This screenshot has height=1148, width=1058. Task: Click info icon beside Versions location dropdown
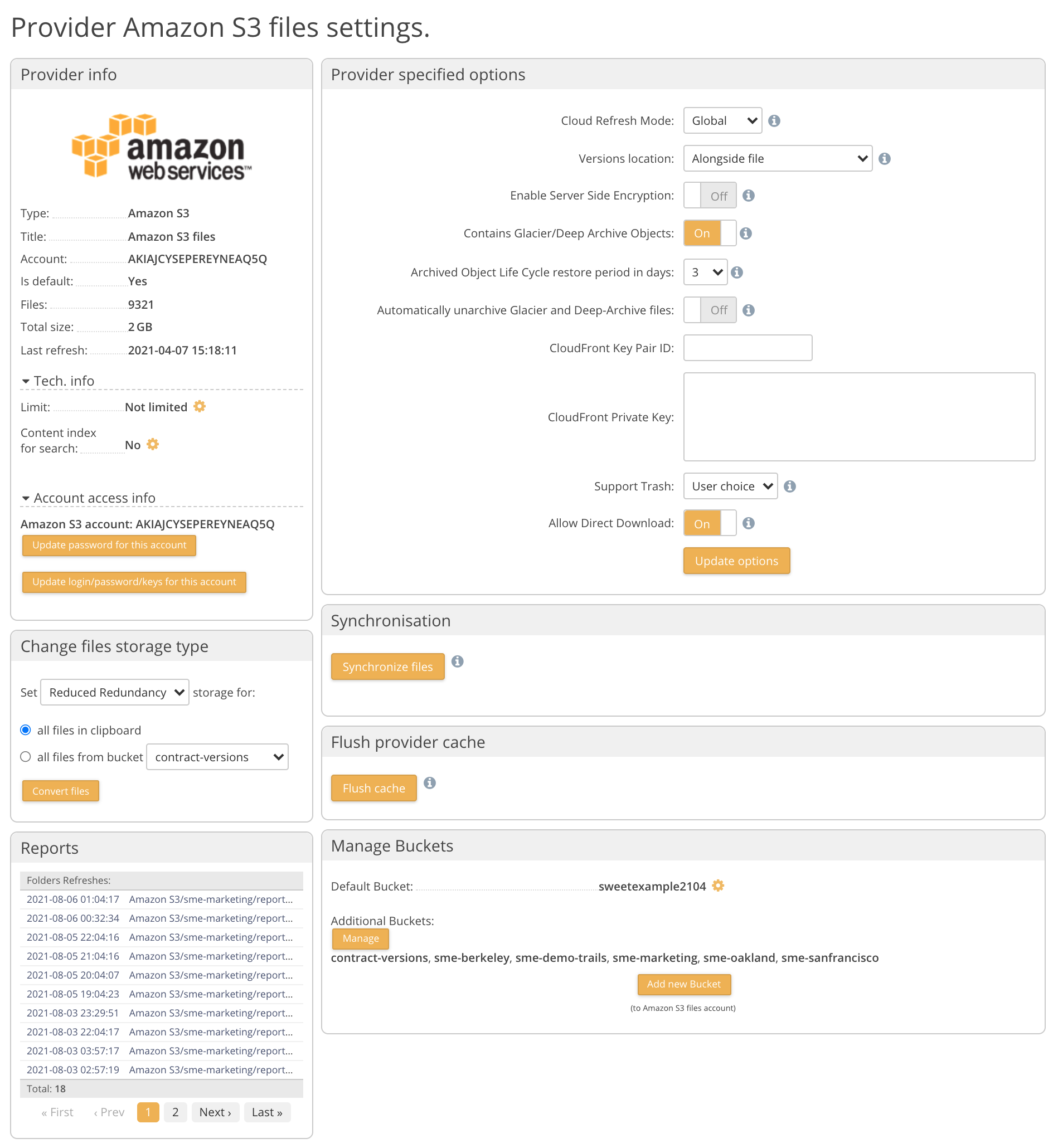pos(884,158)
